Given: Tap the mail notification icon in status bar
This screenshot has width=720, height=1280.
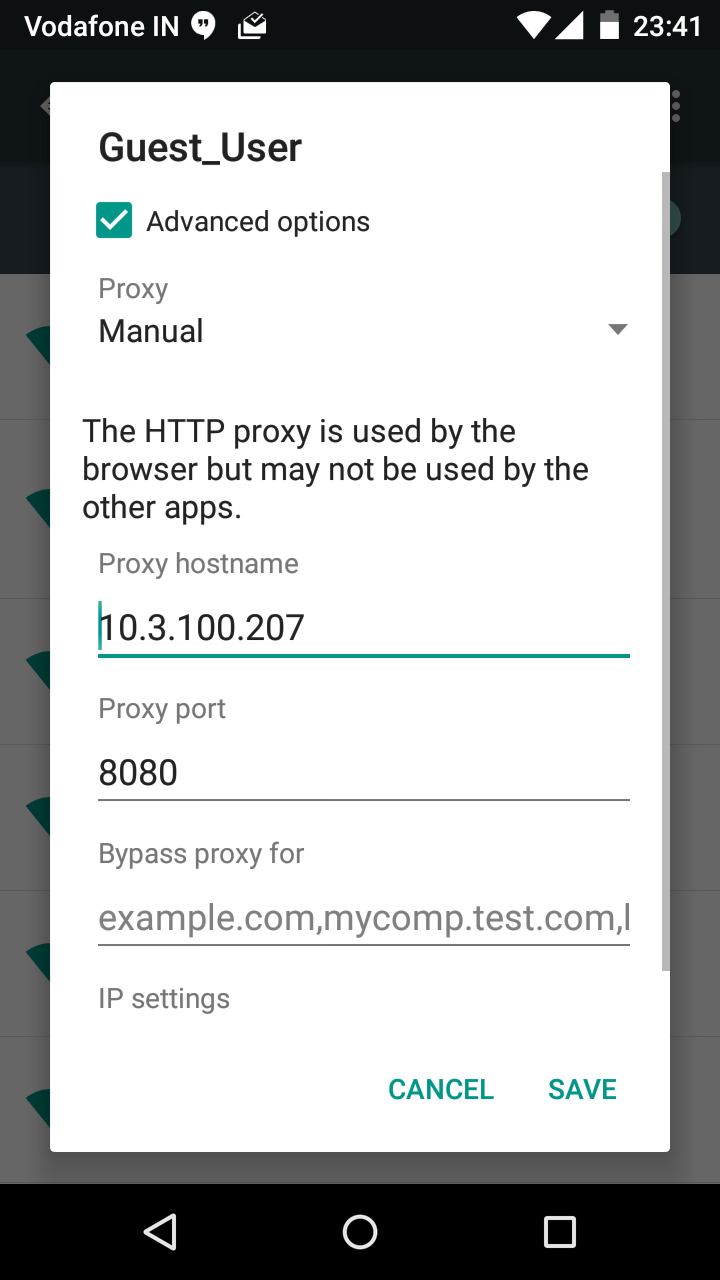Looking at the screenshot, I should coord(252,26).
